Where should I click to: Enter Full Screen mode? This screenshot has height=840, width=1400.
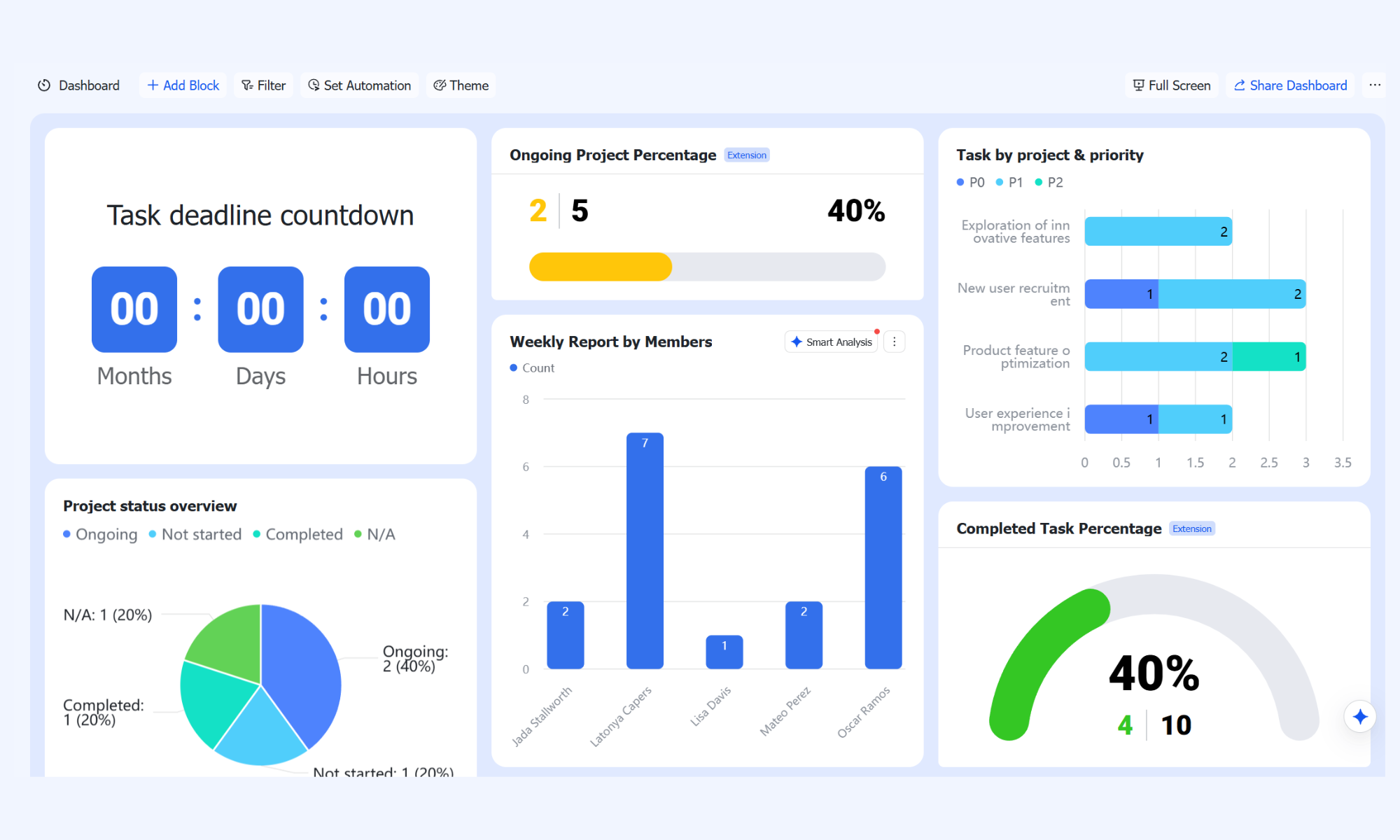[x=1172, y=85]
